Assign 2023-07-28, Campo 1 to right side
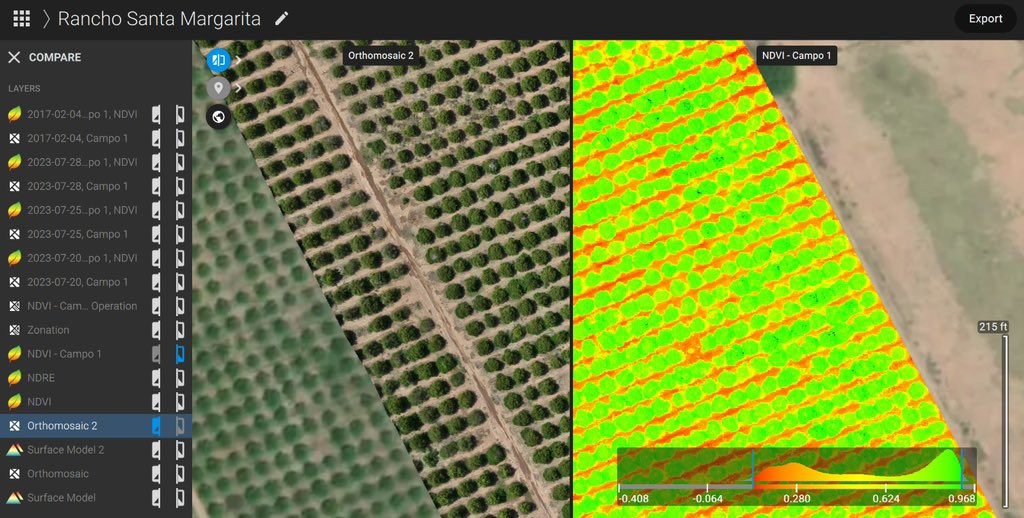 tap(180, 186)
